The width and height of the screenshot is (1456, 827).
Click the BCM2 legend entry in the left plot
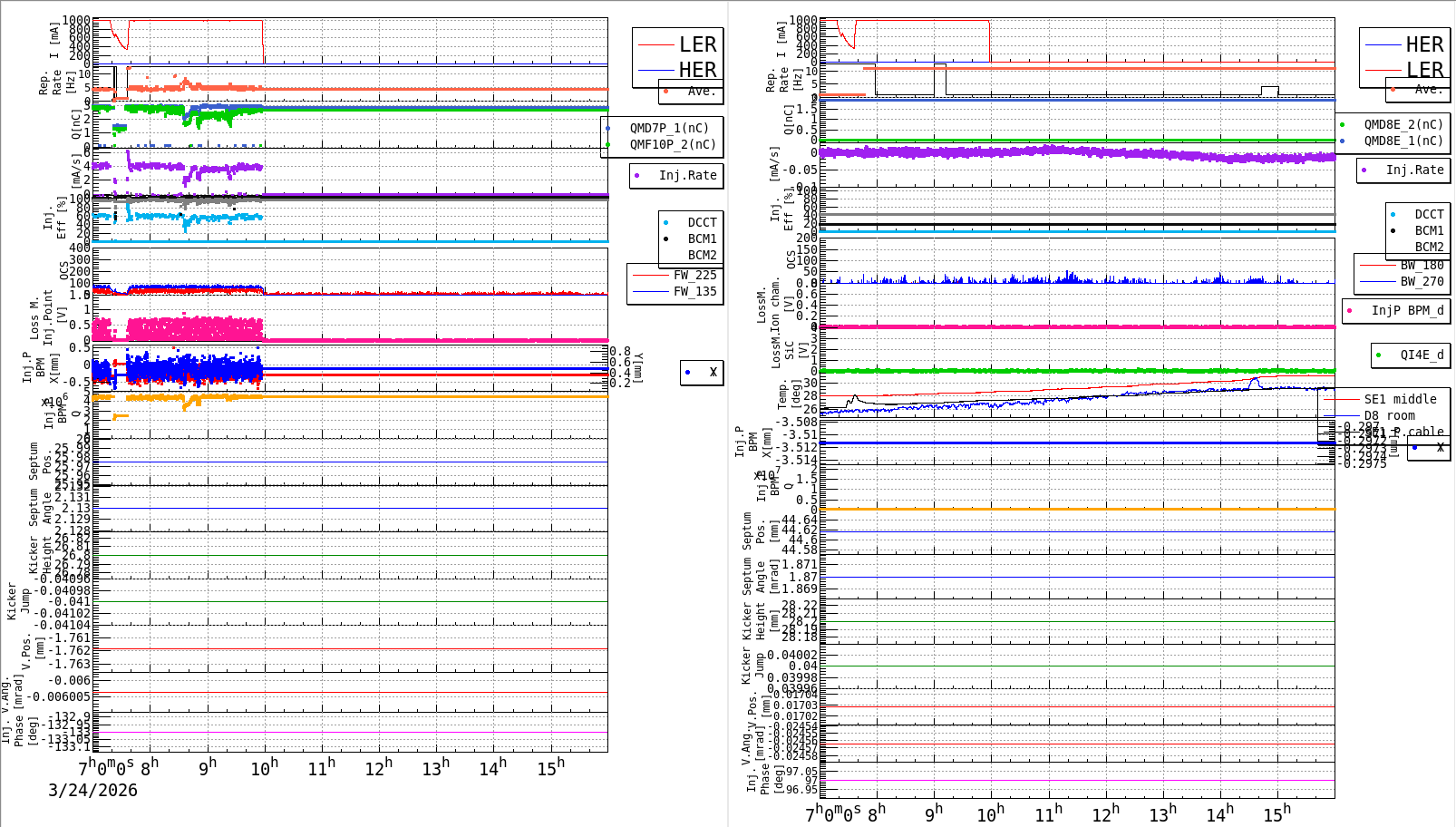coord(702,255)
